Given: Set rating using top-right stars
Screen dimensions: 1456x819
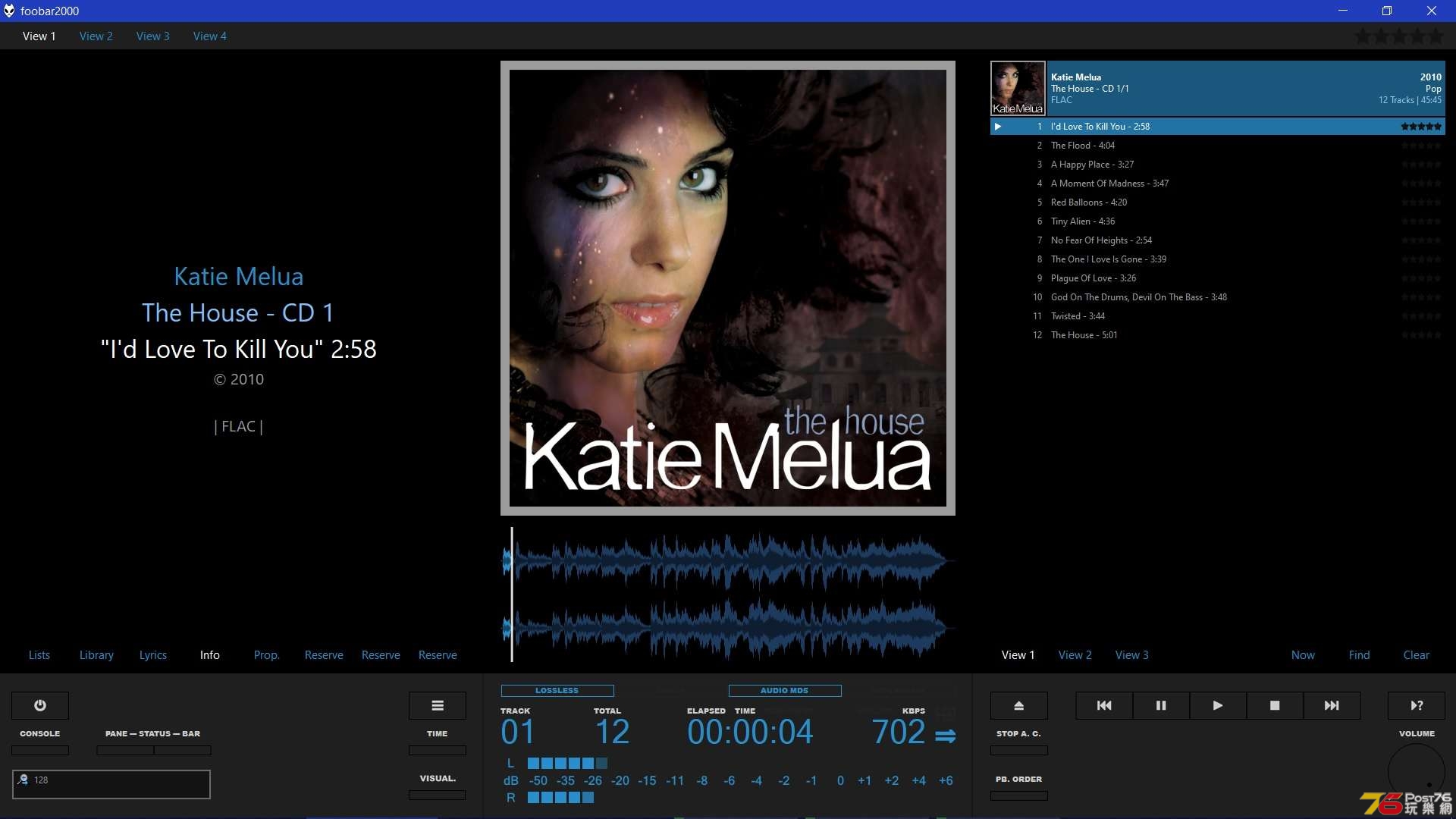Looking at the screenshot, I should tap(1400, 36).
